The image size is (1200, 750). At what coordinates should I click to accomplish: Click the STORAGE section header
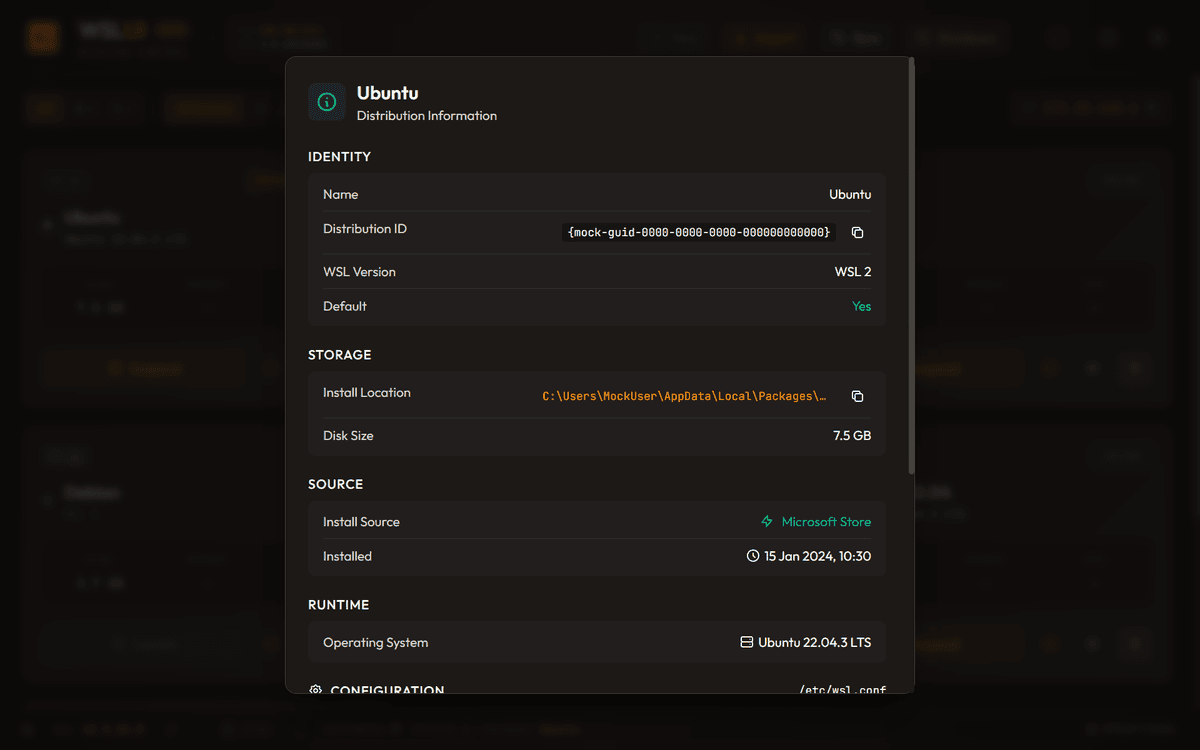coord(340,355)
